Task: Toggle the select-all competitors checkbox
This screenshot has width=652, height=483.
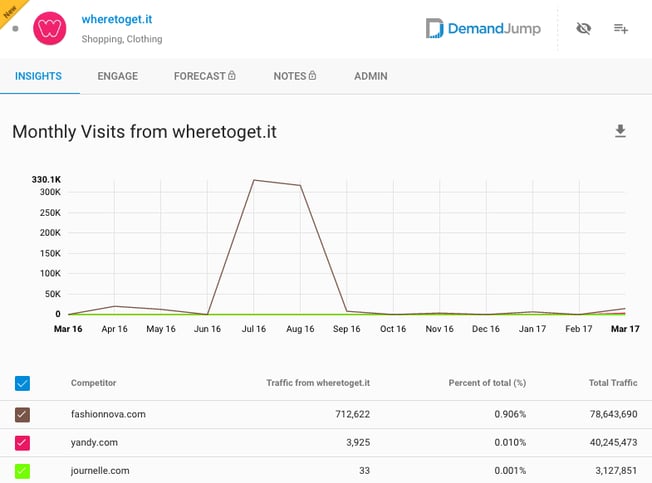Action: pos(22,383)
